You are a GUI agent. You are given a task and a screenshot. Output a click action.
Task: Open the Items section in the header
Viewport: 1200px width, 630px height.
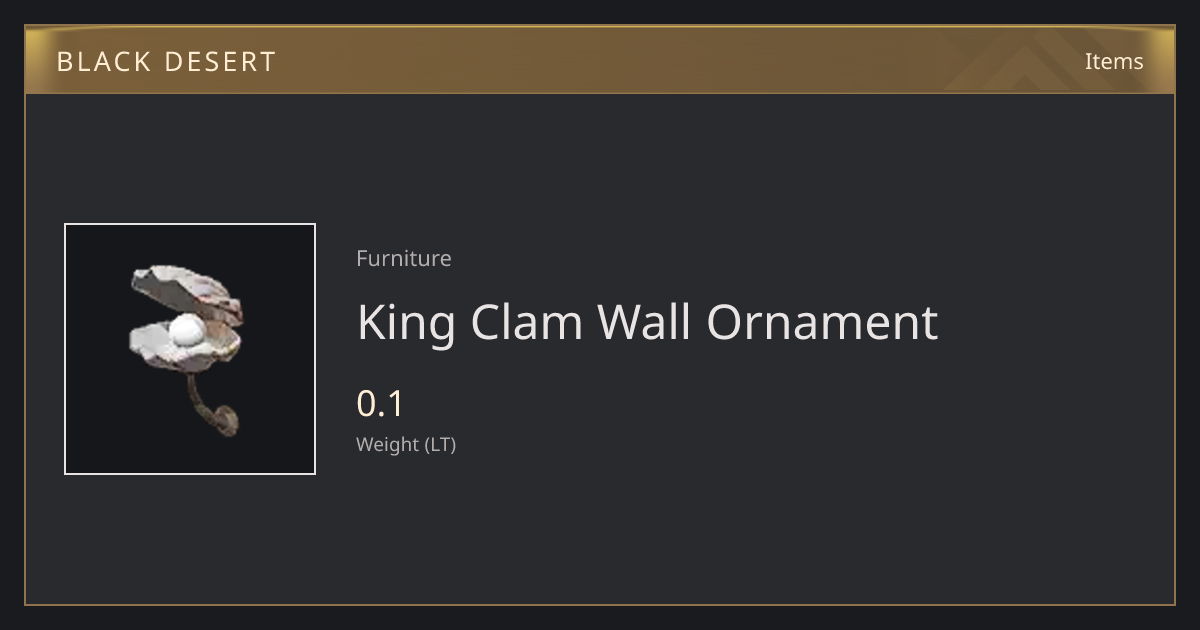coord(1114,61)
